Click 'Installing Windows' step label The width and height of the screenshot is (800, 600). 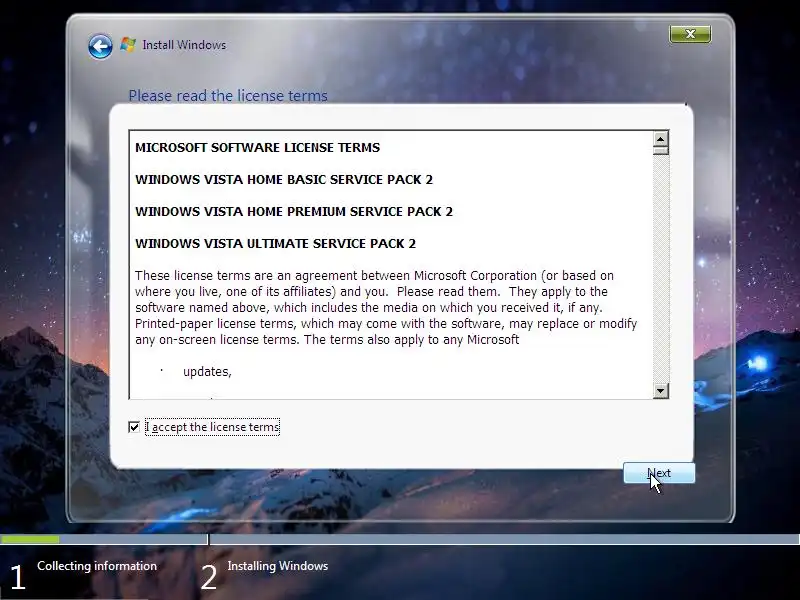[x=278, y=566]
